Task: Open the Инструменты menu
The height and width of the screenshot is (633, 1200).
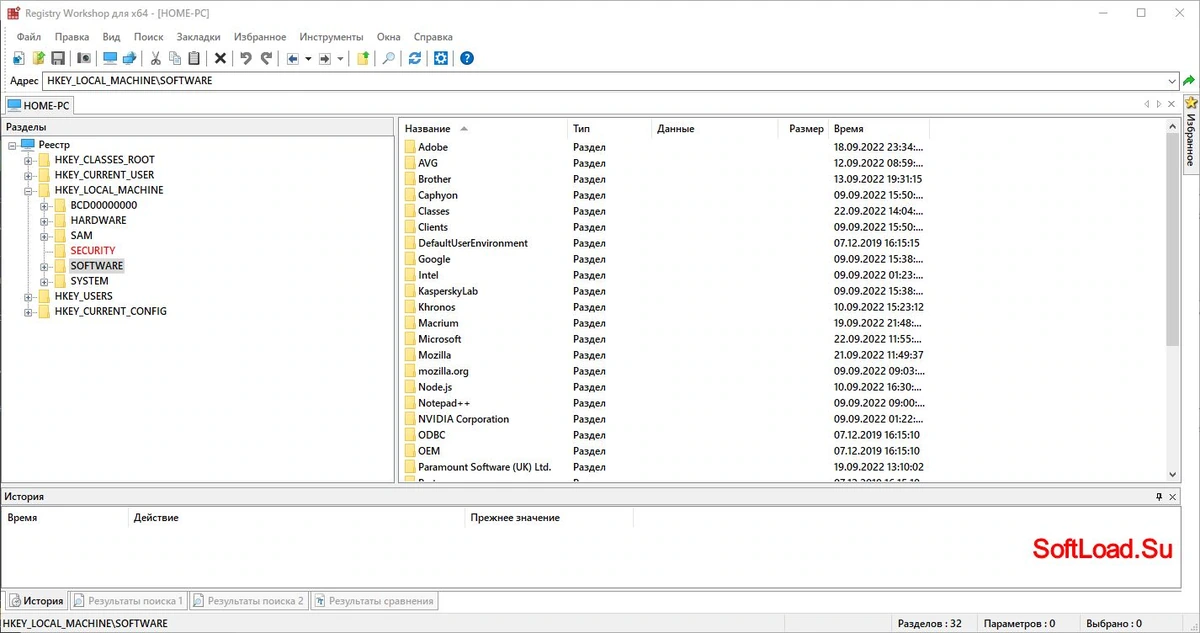Action: (331, 37)
